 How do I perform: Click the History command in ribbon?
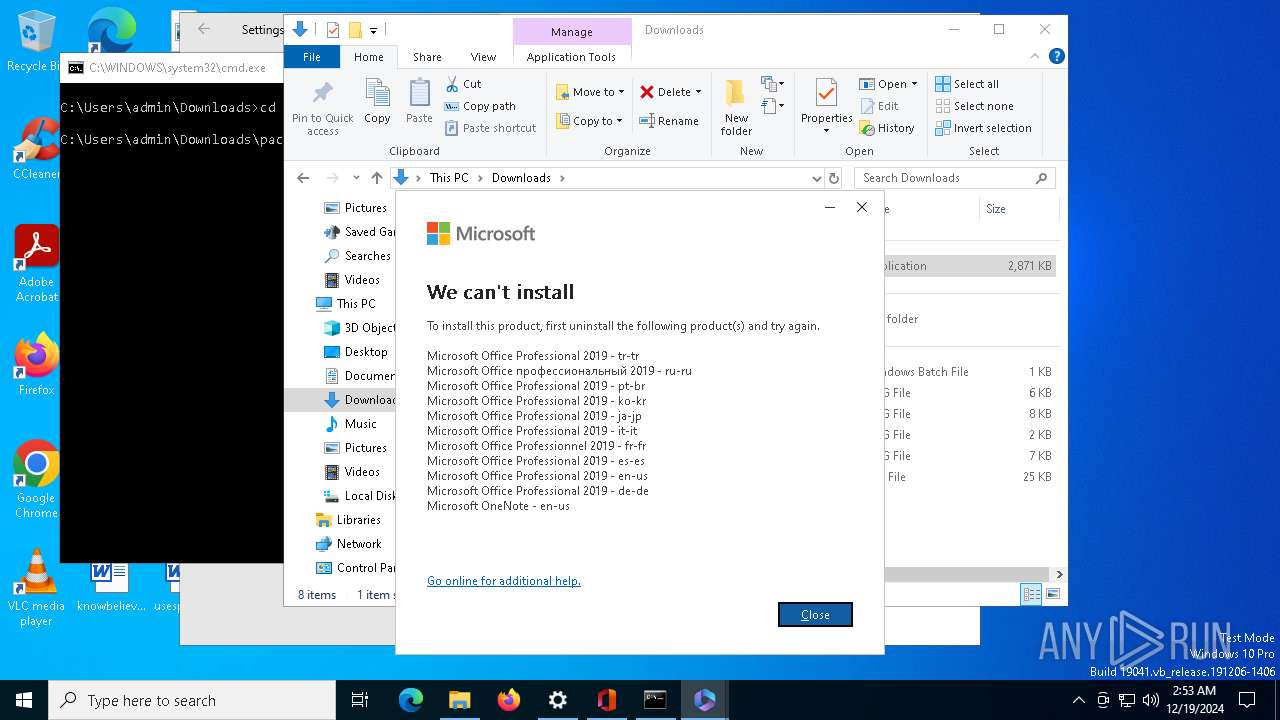point(887,128)
